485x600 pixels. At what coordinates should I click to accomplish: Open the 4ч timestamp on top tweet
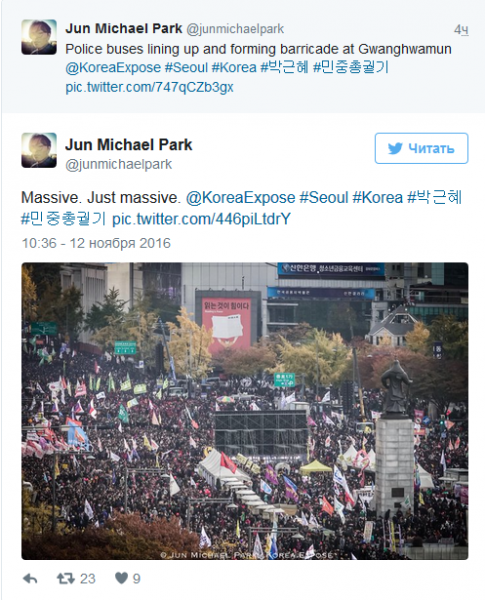tap(461, 29)
